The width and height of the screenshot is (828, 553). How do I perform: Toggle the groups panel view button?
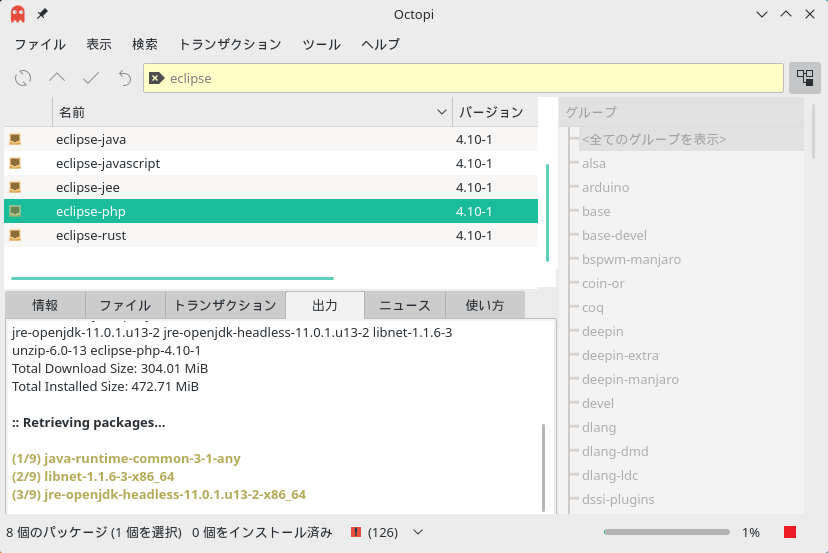(805, 78)
